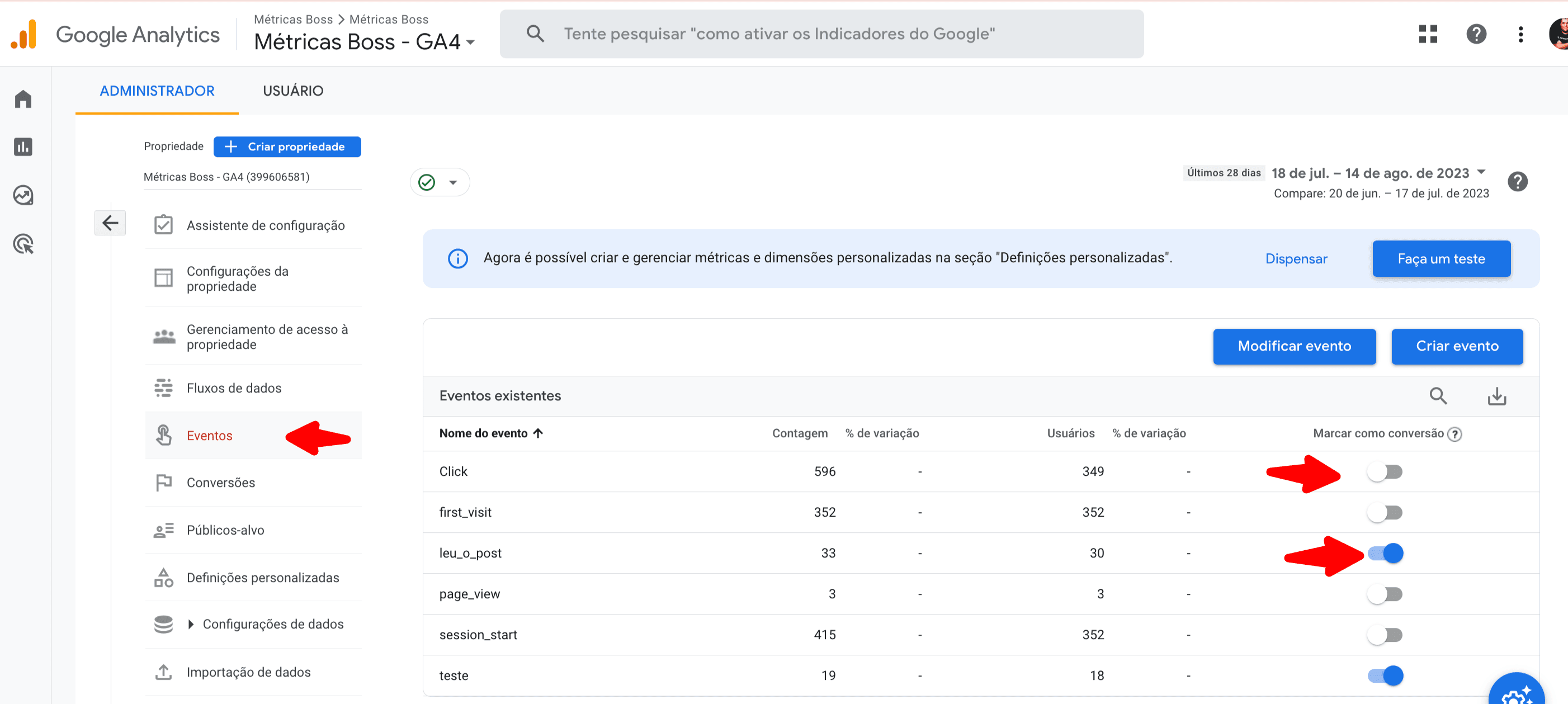This screenshot has height=704, width=1568.
Task: Click the search icon in Eventos existentes
Action: pyautogui.click(x=1438, y=396)
